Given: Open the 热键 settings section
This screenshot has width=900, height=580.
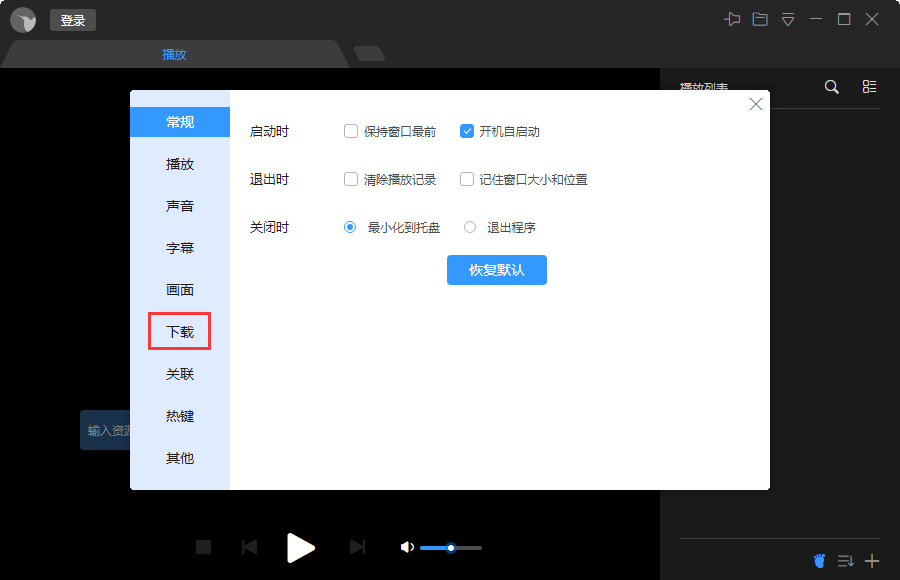Looking at the screenshot, I should point(179,416).
